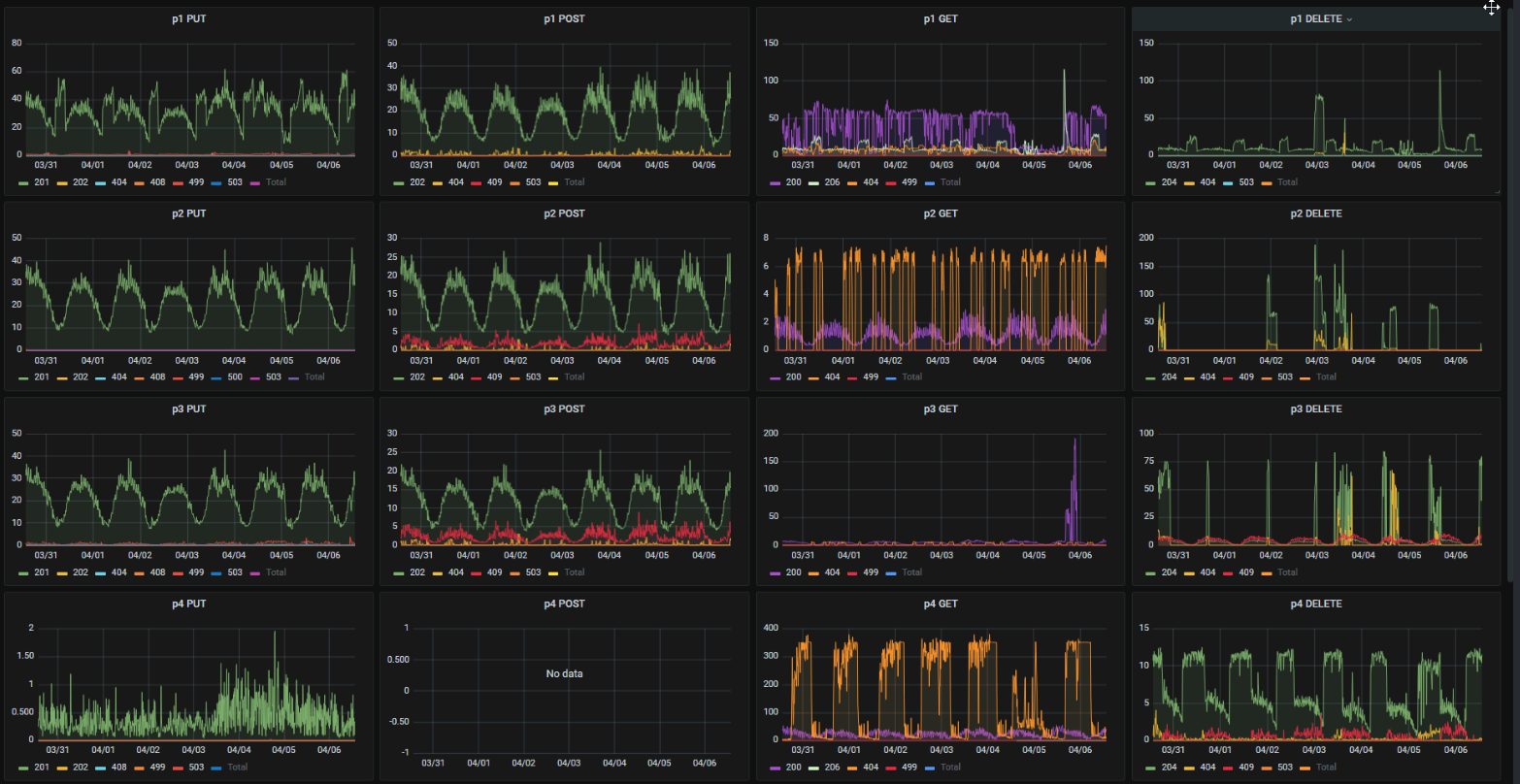Toggle the Total series in p2 POST legend

(x=575, y=377)
